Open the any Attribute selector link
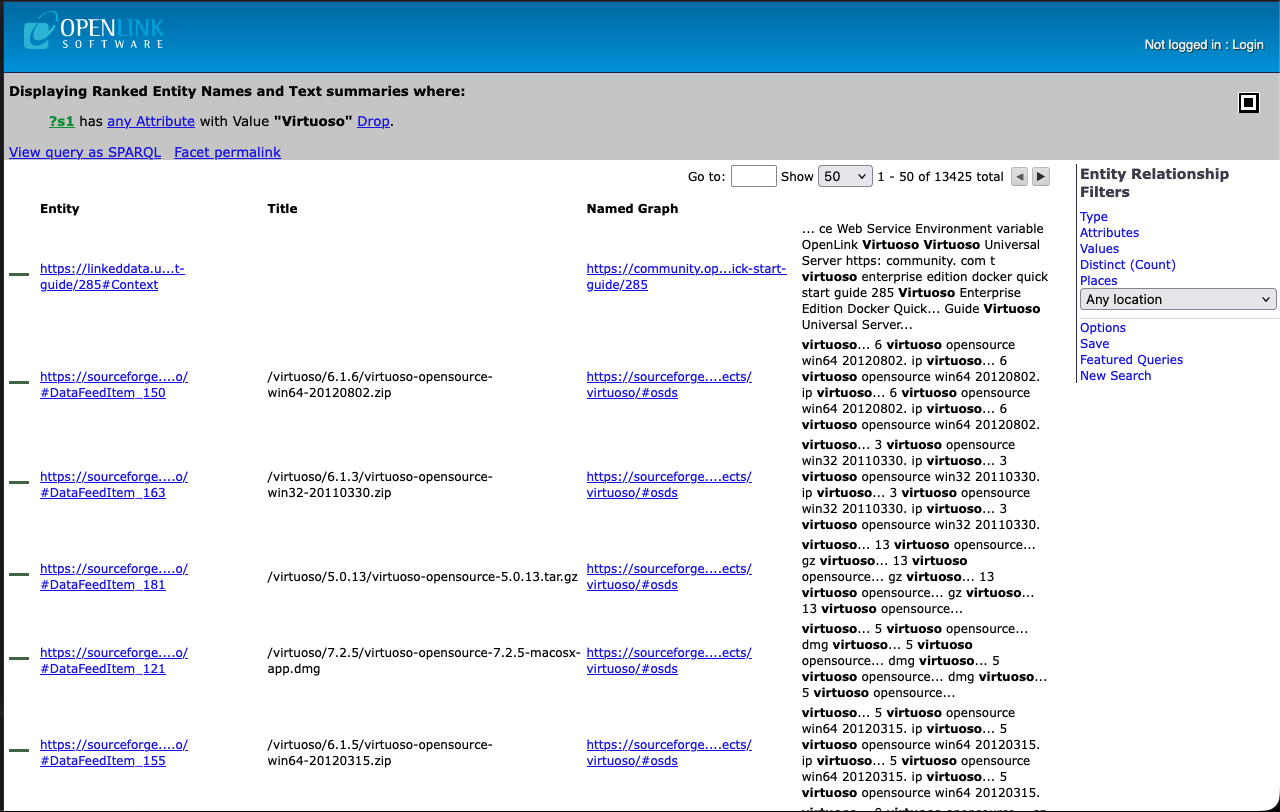Viewport: 1280px width, 812px height. (x=151, y=121)
